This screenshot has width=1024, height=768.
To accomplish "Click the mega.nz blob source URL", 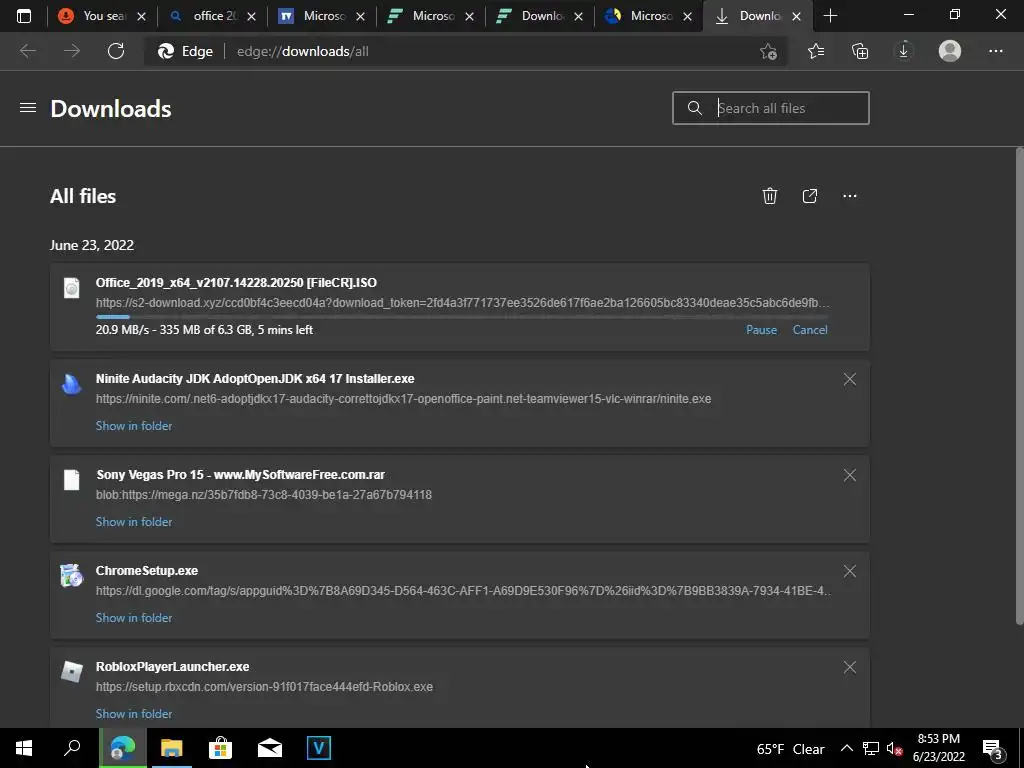I will tap(263, 495).
